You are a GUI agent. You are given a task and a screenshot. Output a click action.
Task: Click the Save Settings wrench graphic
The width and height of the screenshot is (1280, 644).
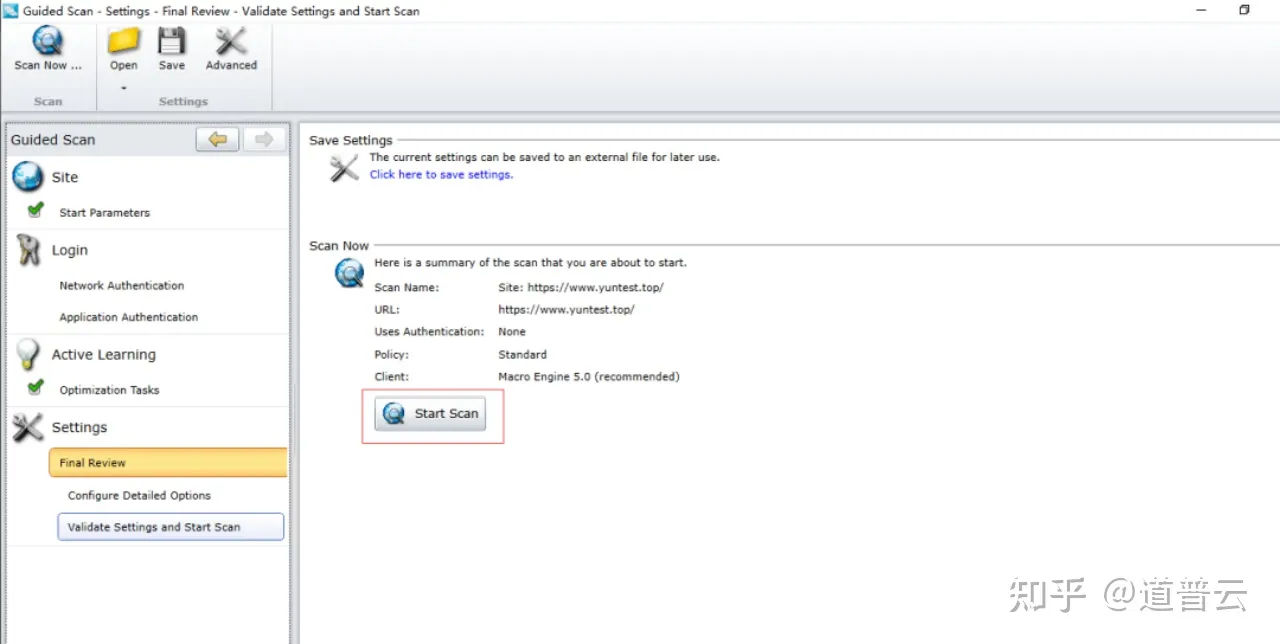coord(343,168)
